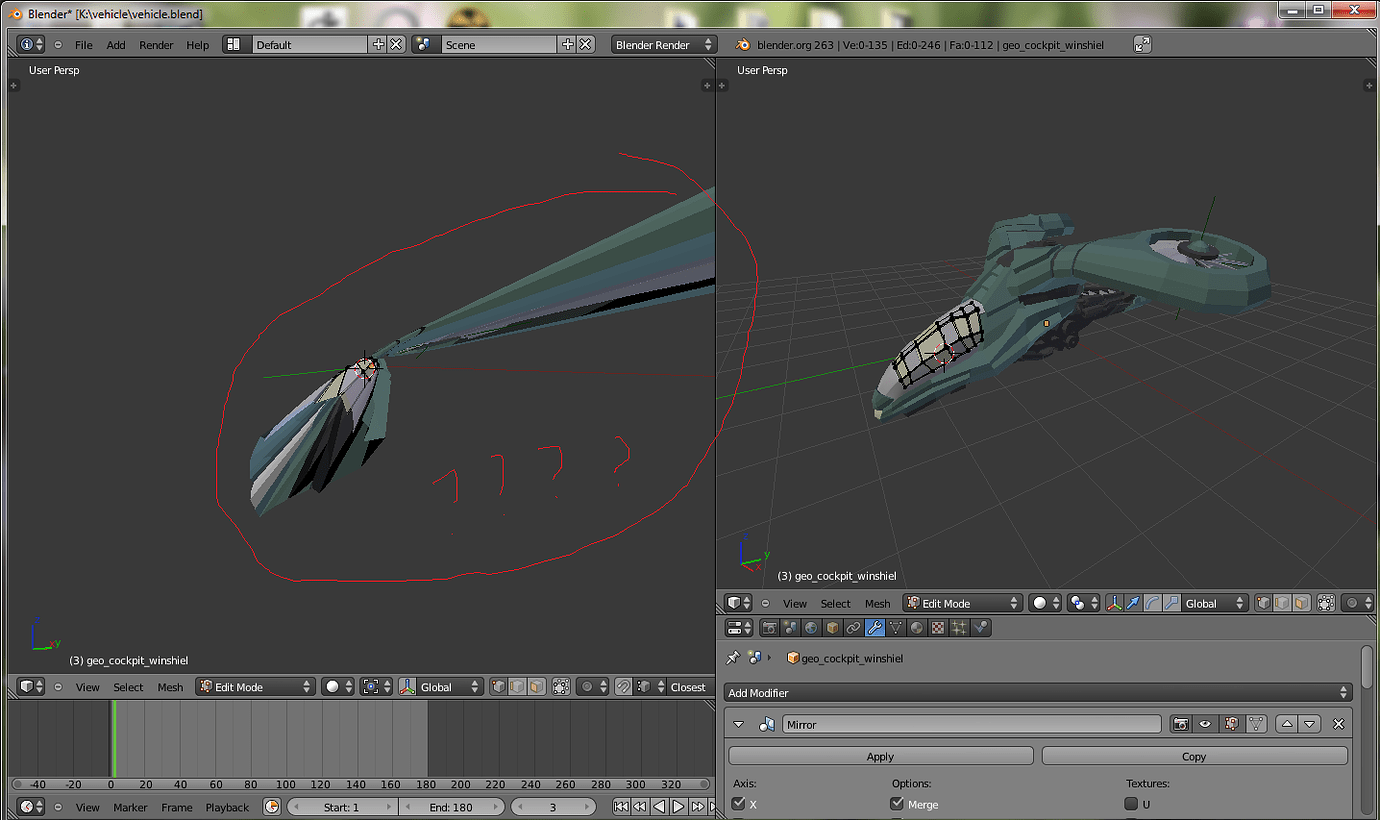1380x820 pixels.
Task: Open Global orientation dropdown in right viewport
Action: pyautogui.click(x=1215, y=603)
